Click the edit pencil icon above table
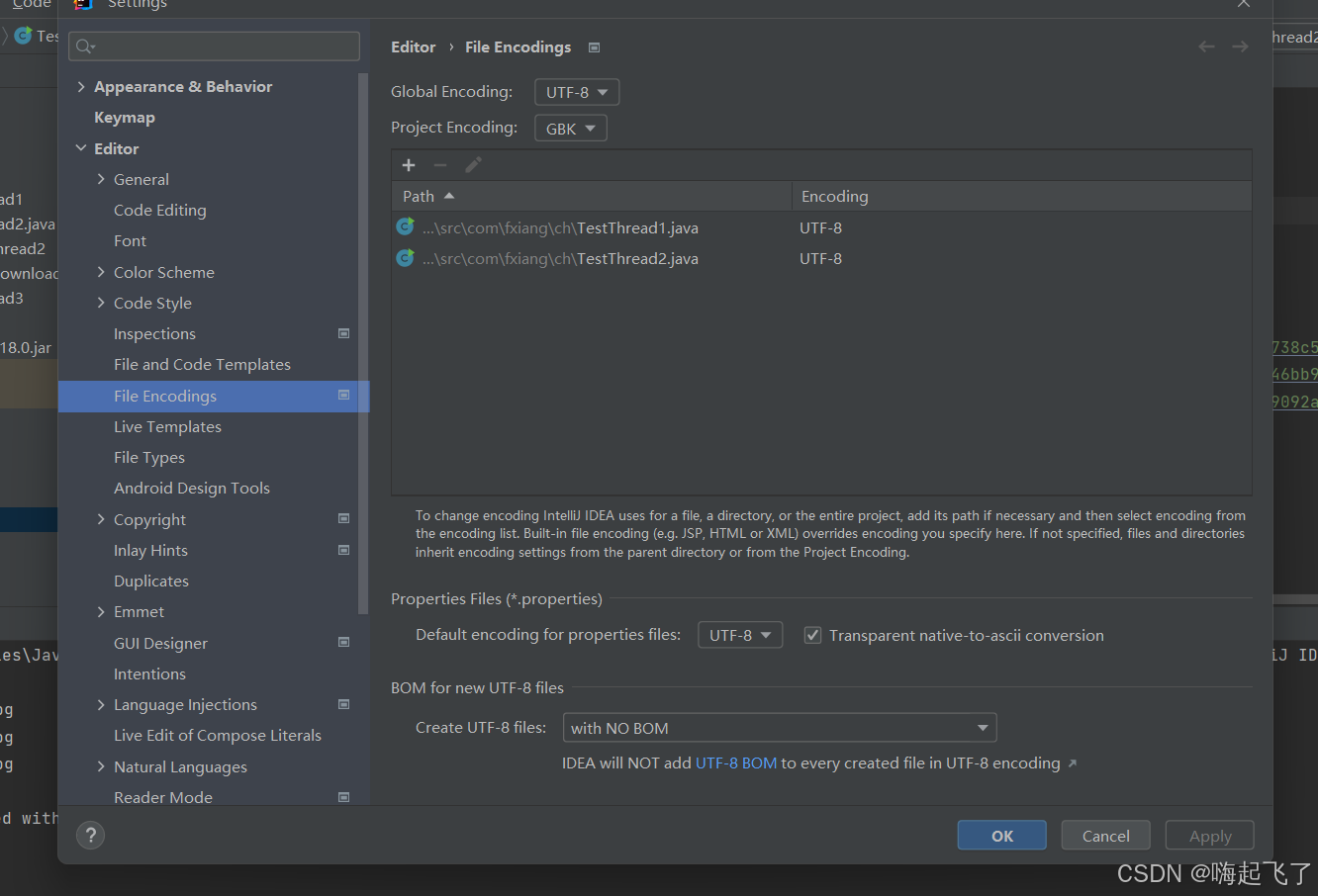Screen dimensions: 1318x896 [x=473, y=165]
